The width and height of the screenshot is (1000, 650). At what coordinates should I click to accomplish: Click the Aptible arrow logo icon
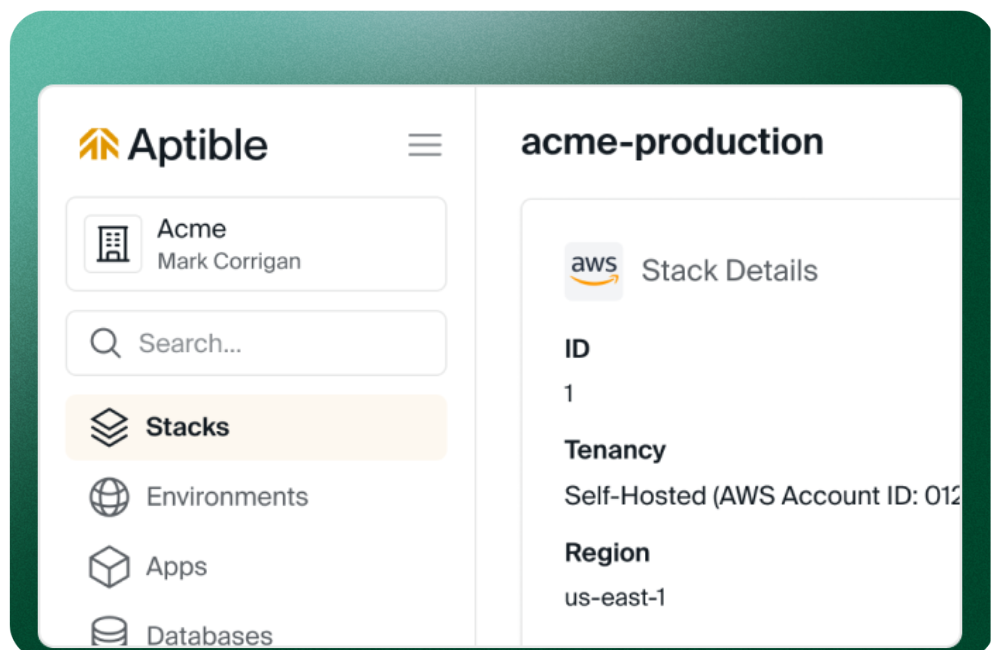click(99, 145)
